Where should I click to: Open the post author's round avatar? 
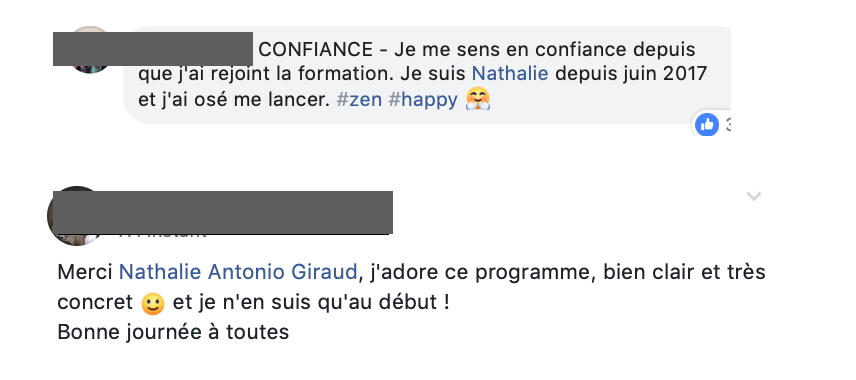tap(75, 216)
